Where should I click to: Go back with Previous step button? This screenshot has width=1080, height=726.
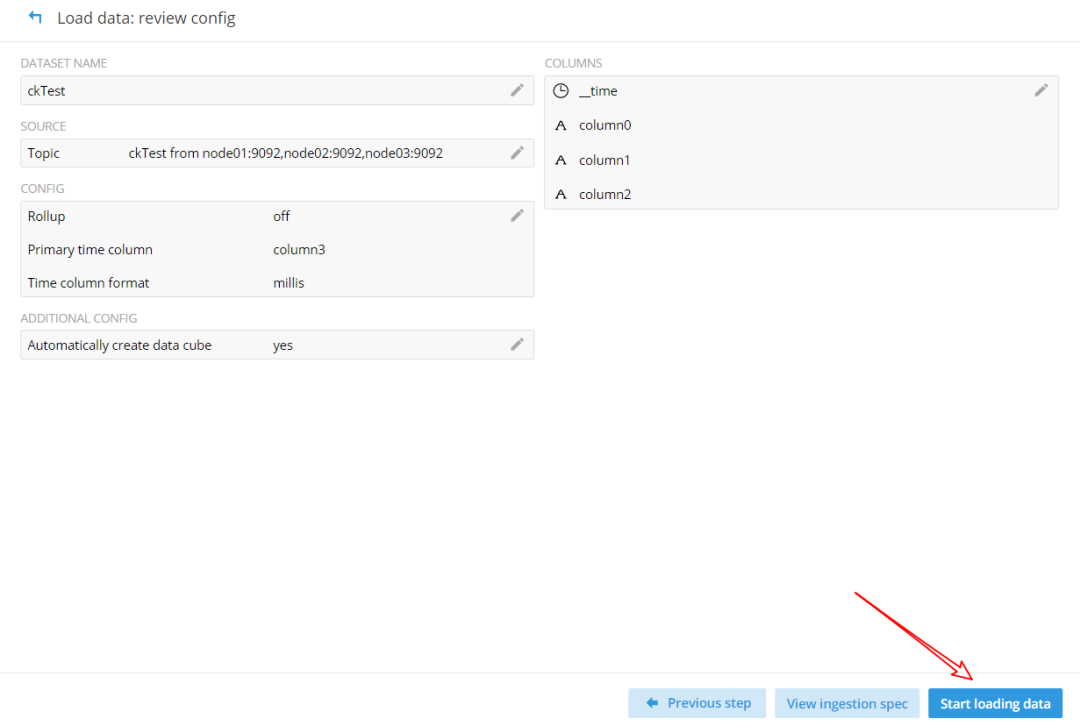[x=697, y=703]
